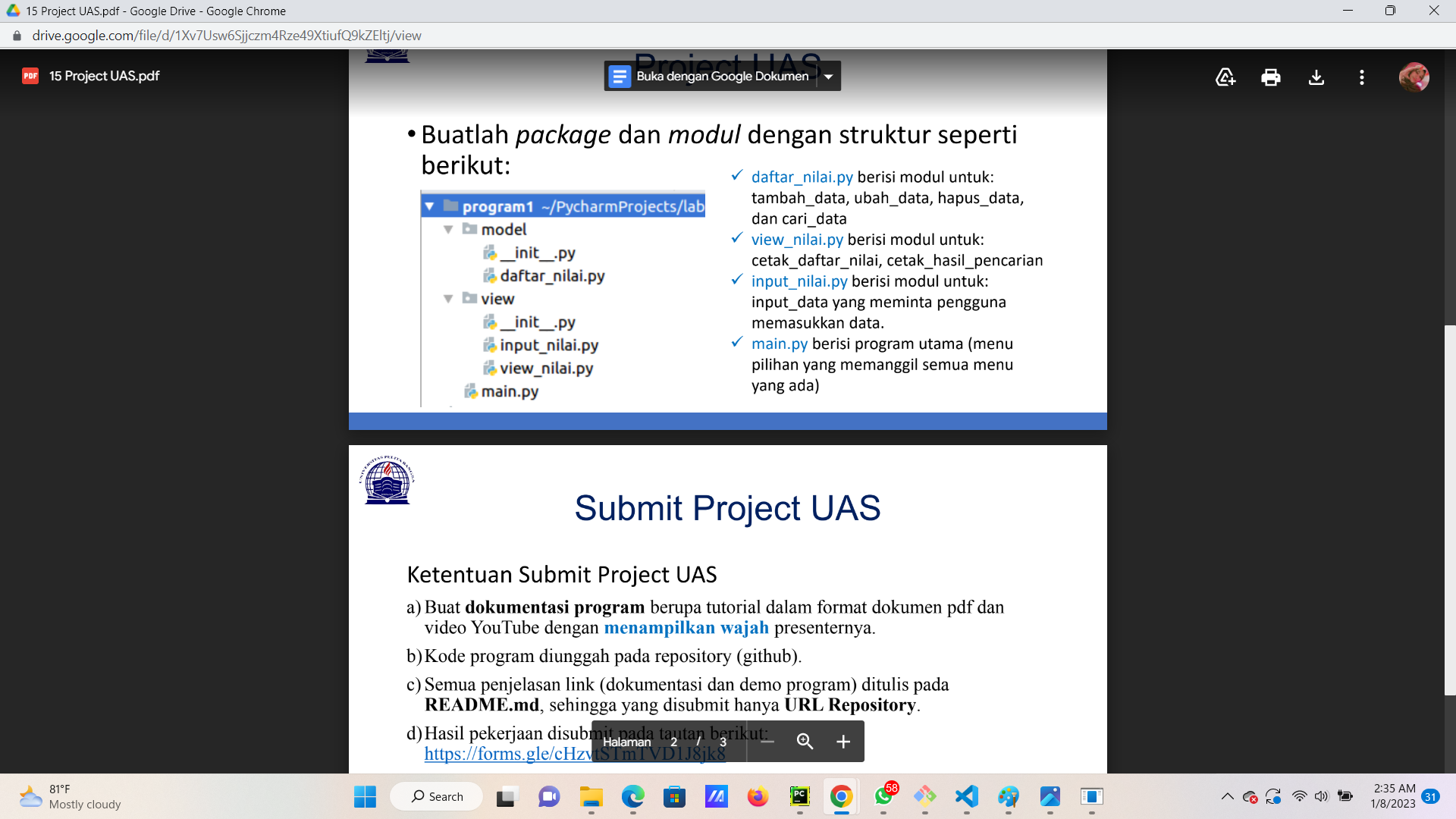Viewport: 1456px width, 819px height.
Task: Open WhatsApp from the taskbar
Action: [884, 797]
